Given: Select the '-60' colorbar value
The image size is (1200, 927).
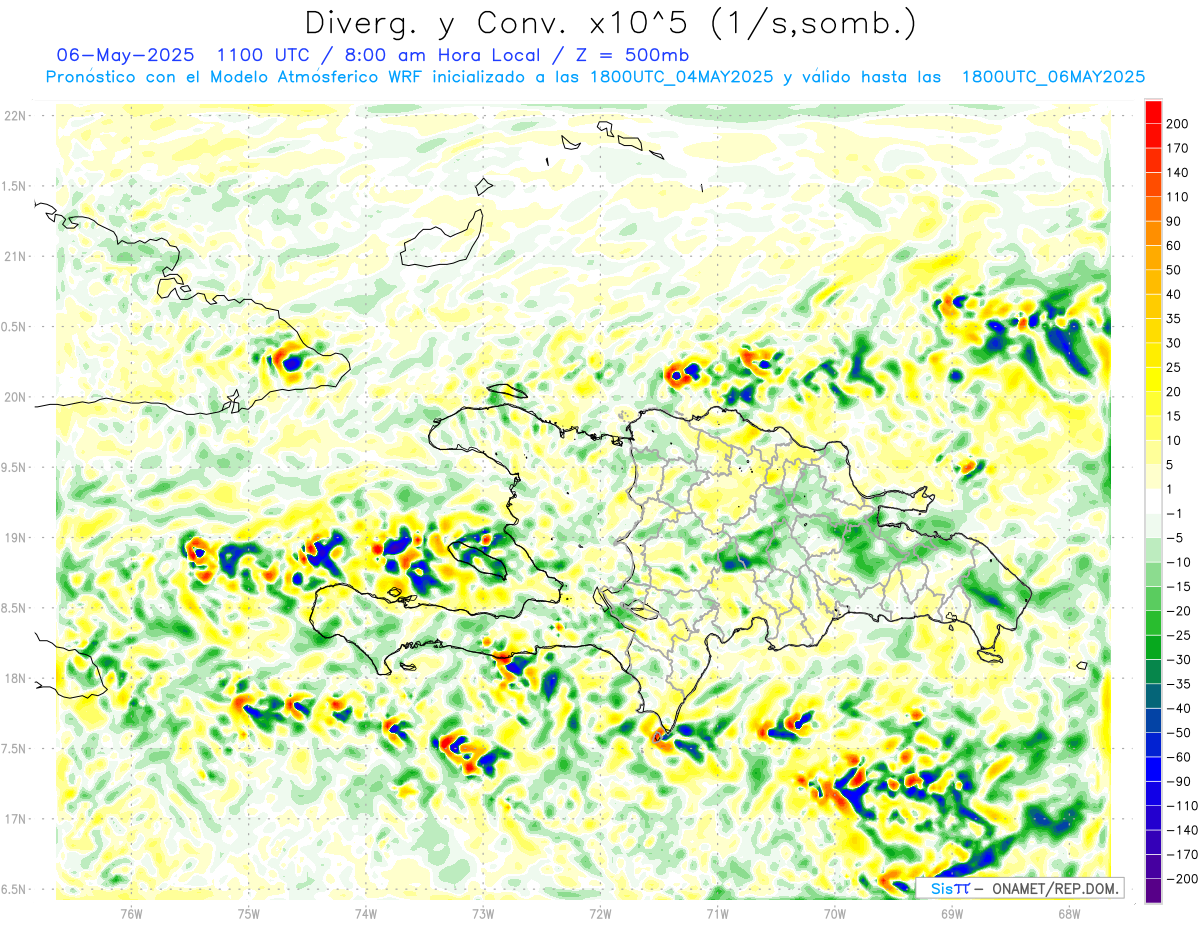Looking at the screenshot, I should click(1181, 757).
